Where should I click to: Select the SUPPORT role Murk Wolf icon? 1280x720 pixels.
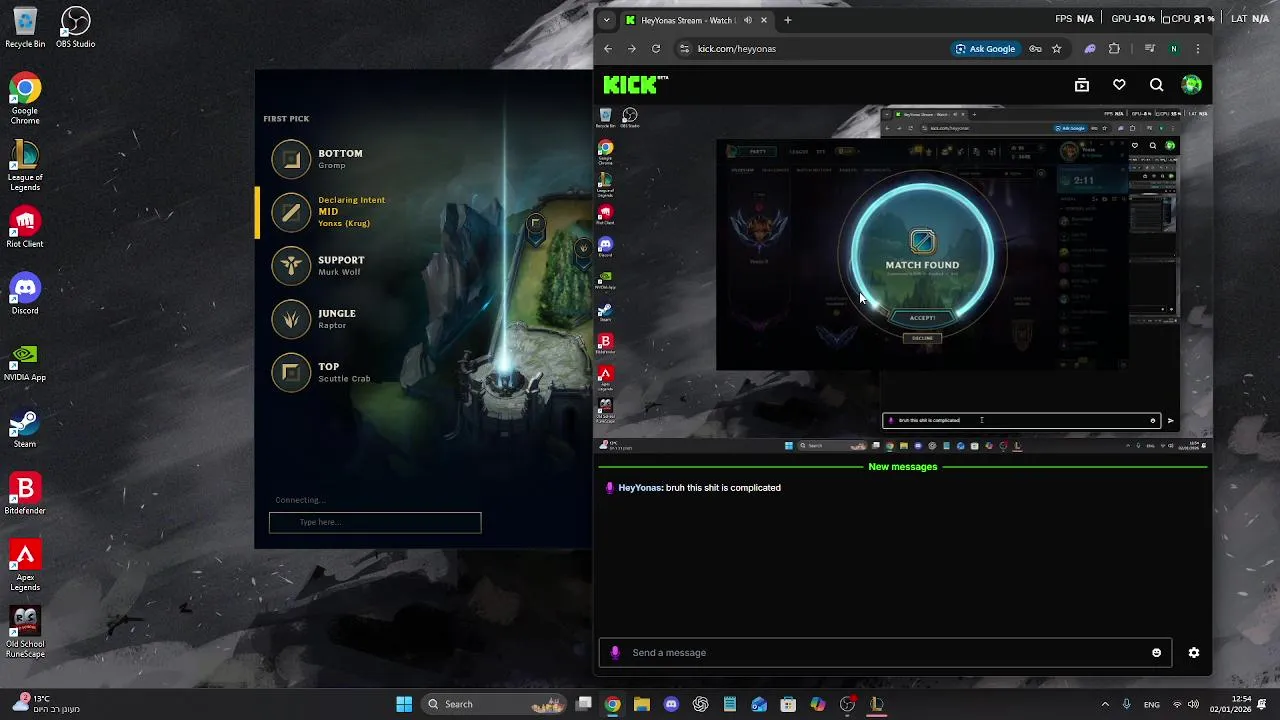pyautogui.click(x=292, y=265)
